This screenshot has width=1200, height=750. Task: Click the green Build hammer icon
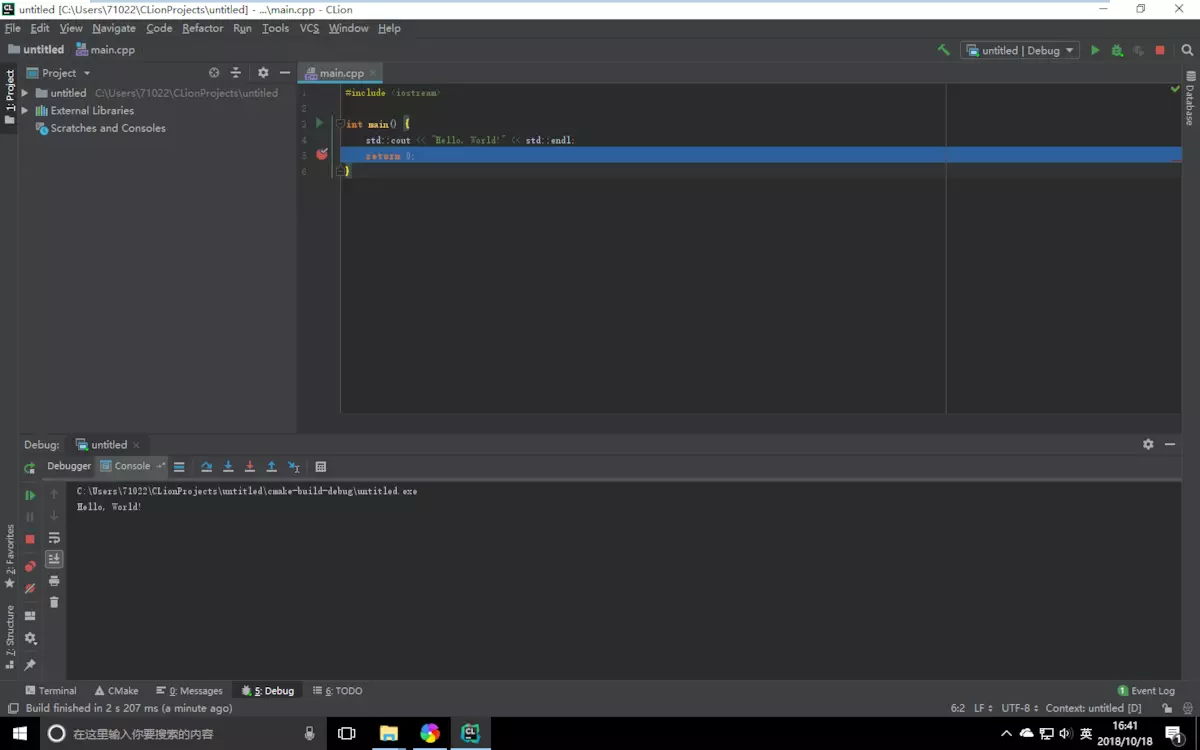(x=943, y=50)
